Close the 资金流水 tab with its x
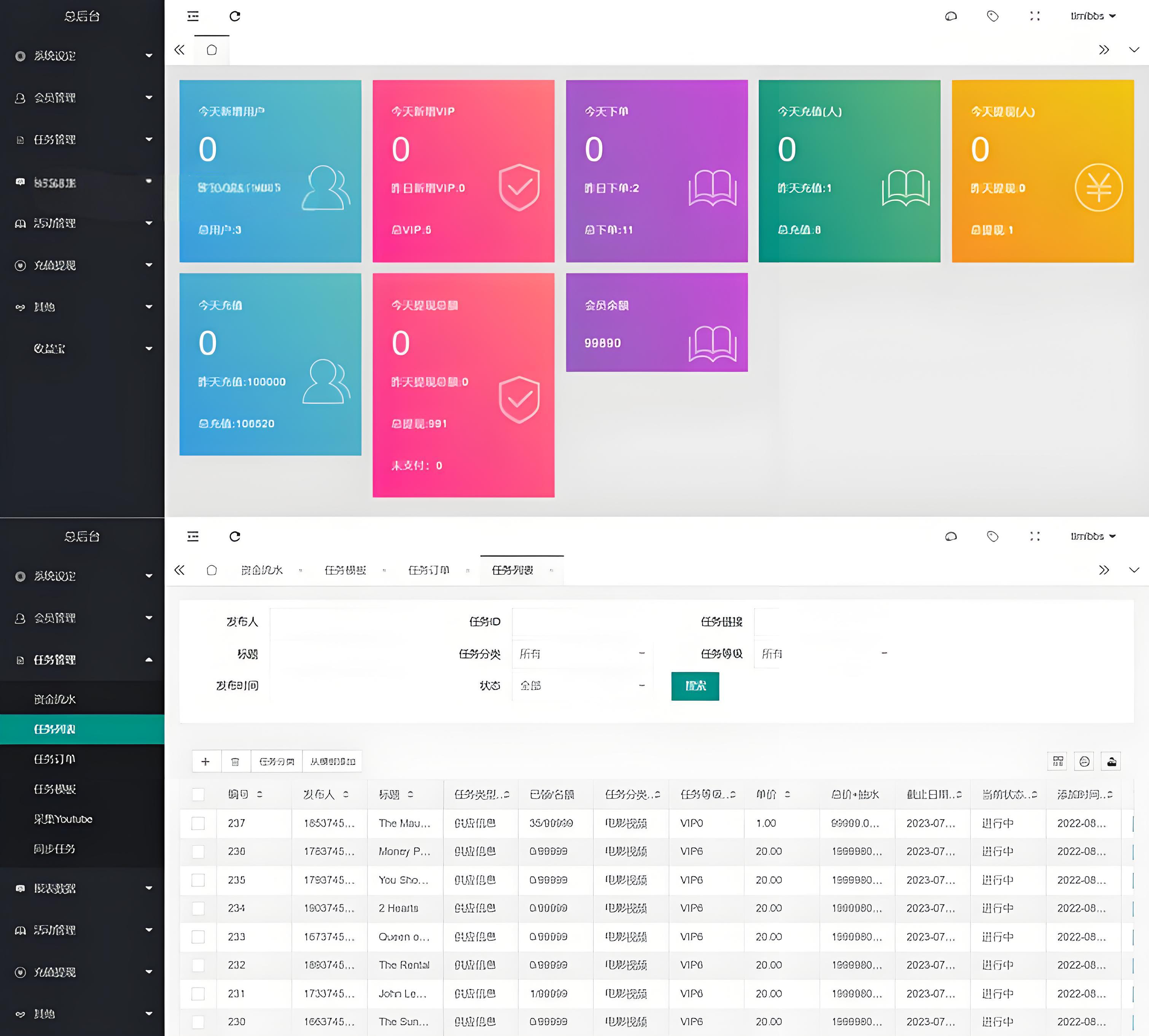Viewport: 1149px width, 1036px height. [x=300, y=570]
